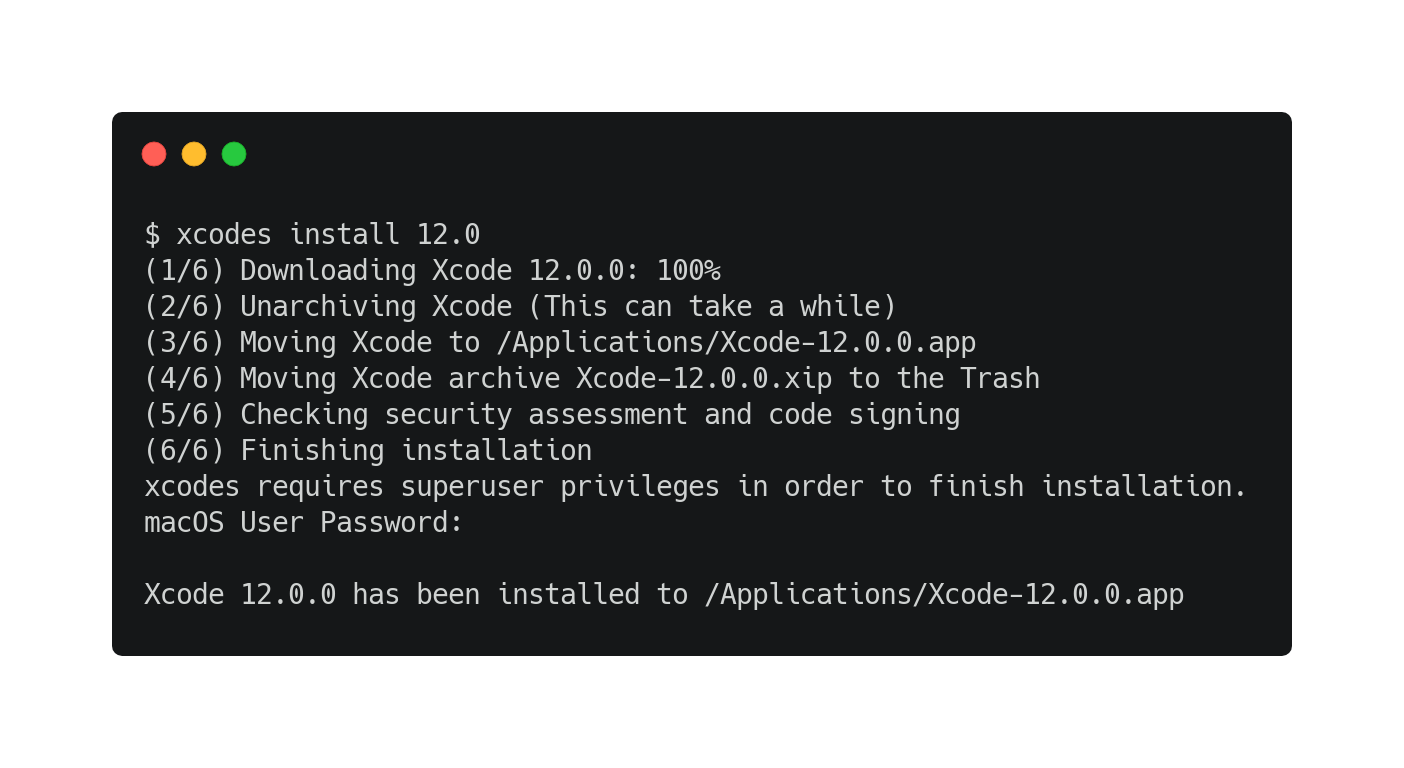The width and height of the screenshot is (1404, 768).
Task: Select the "(5/6) Checking security assessment" line
Action: tap(552, 415)
